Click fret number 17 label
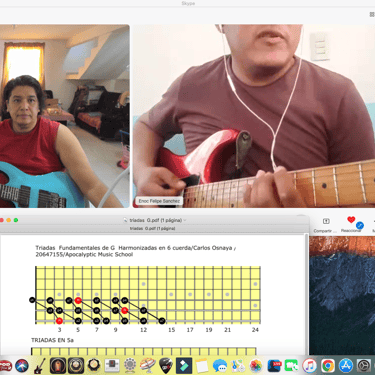 point(190,330)
